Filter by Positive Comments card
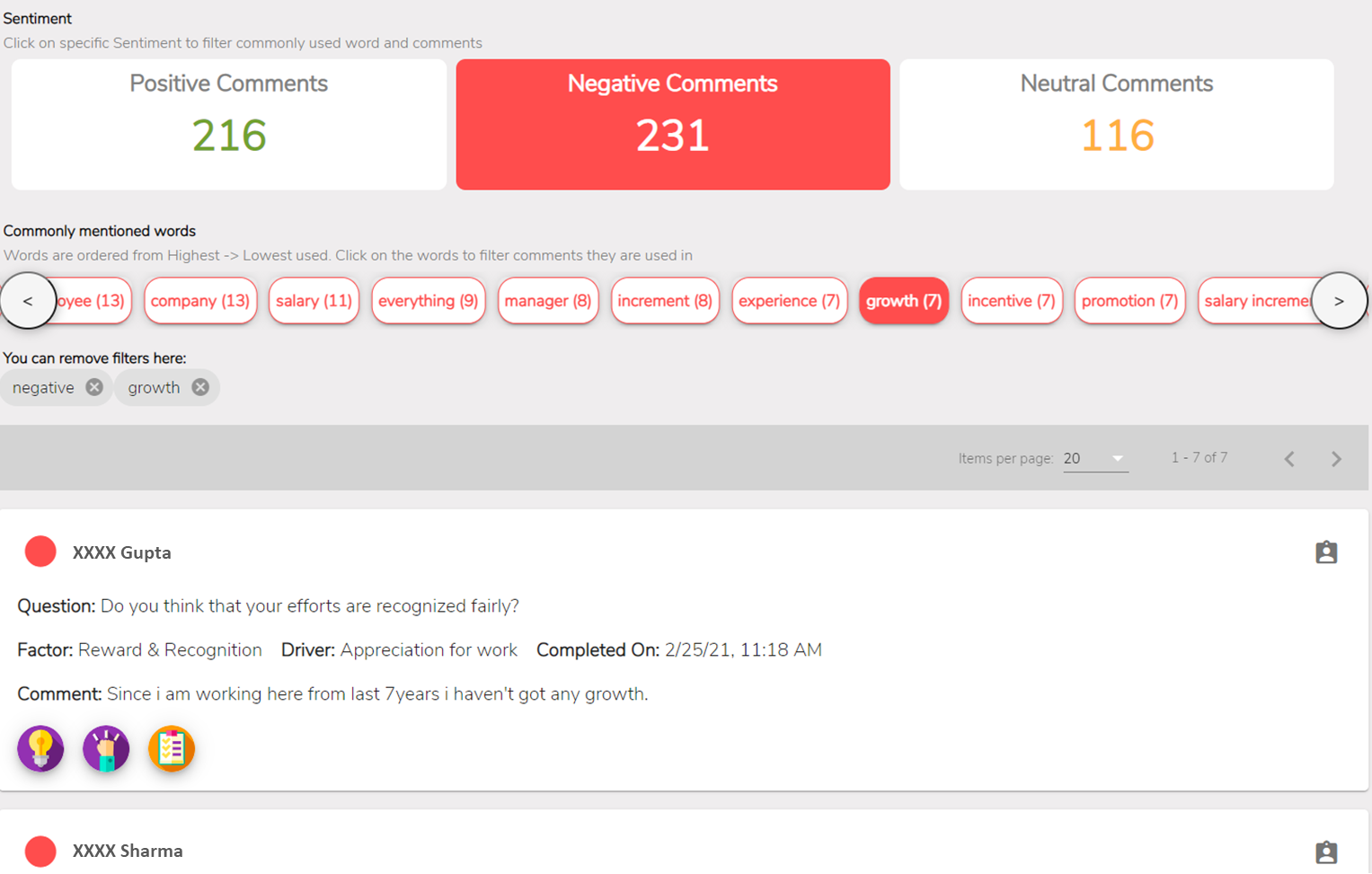Image resolution: width=1372 pixels, height=874 pixels. click(x=229, y=125)
